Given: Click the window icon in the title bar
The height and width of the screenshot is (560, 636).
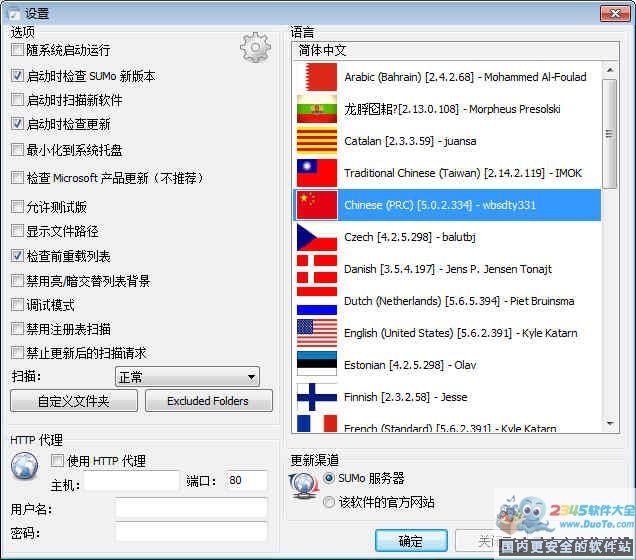Looking at the screenshot, I should (x=14, y=14).
